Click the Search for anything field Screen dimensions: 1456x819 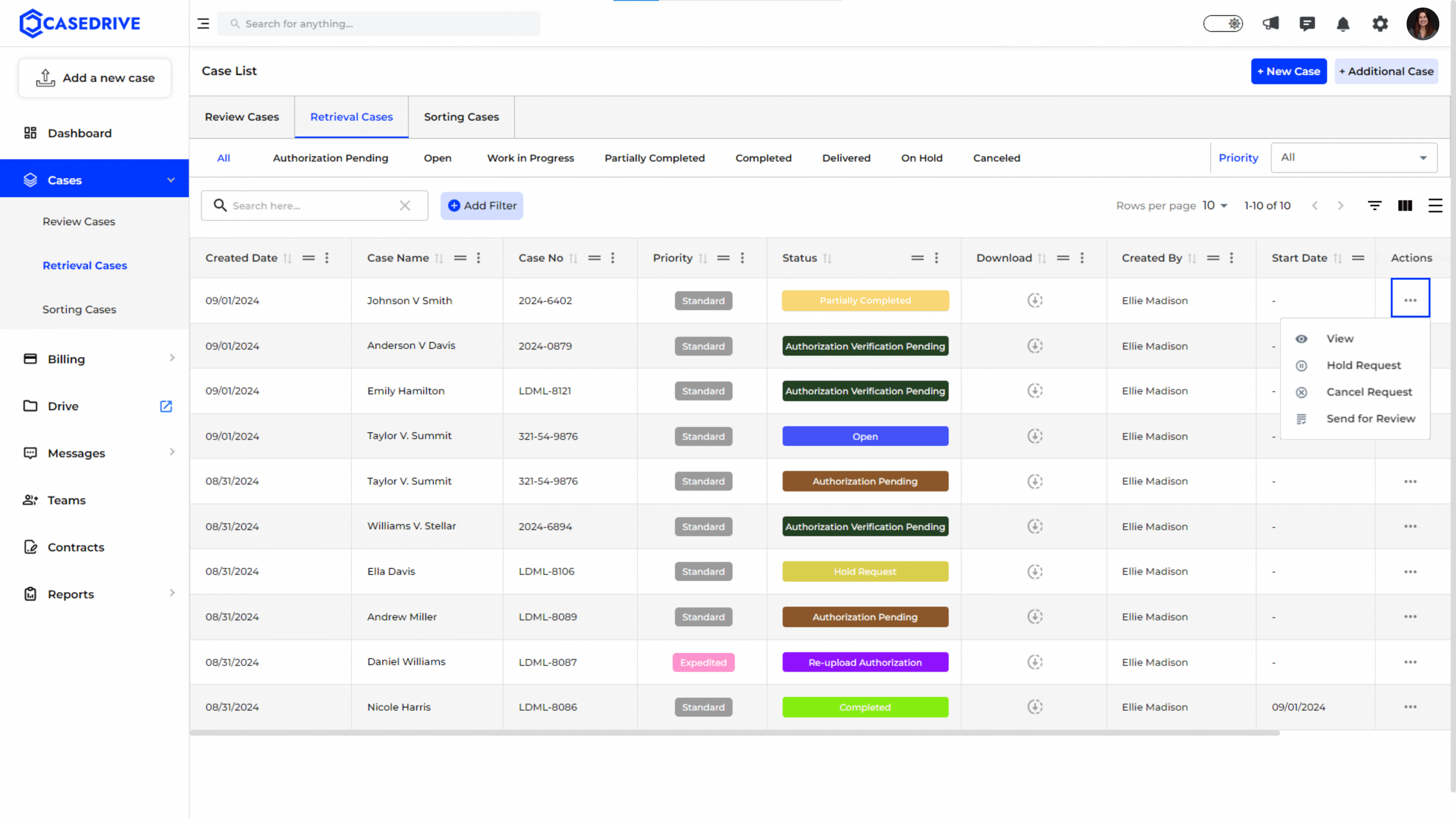click(379, 24)
